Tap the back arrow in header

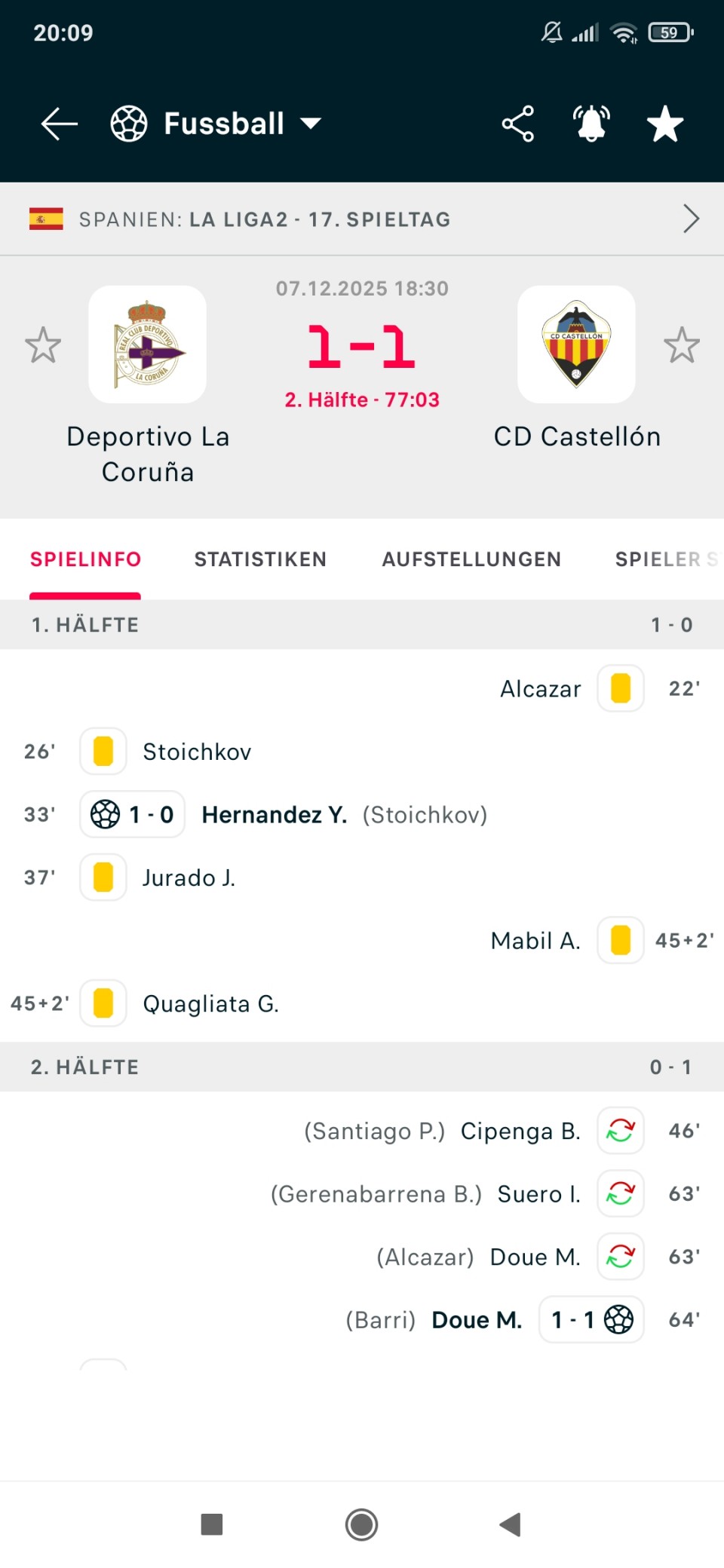[x=59, y=124]
